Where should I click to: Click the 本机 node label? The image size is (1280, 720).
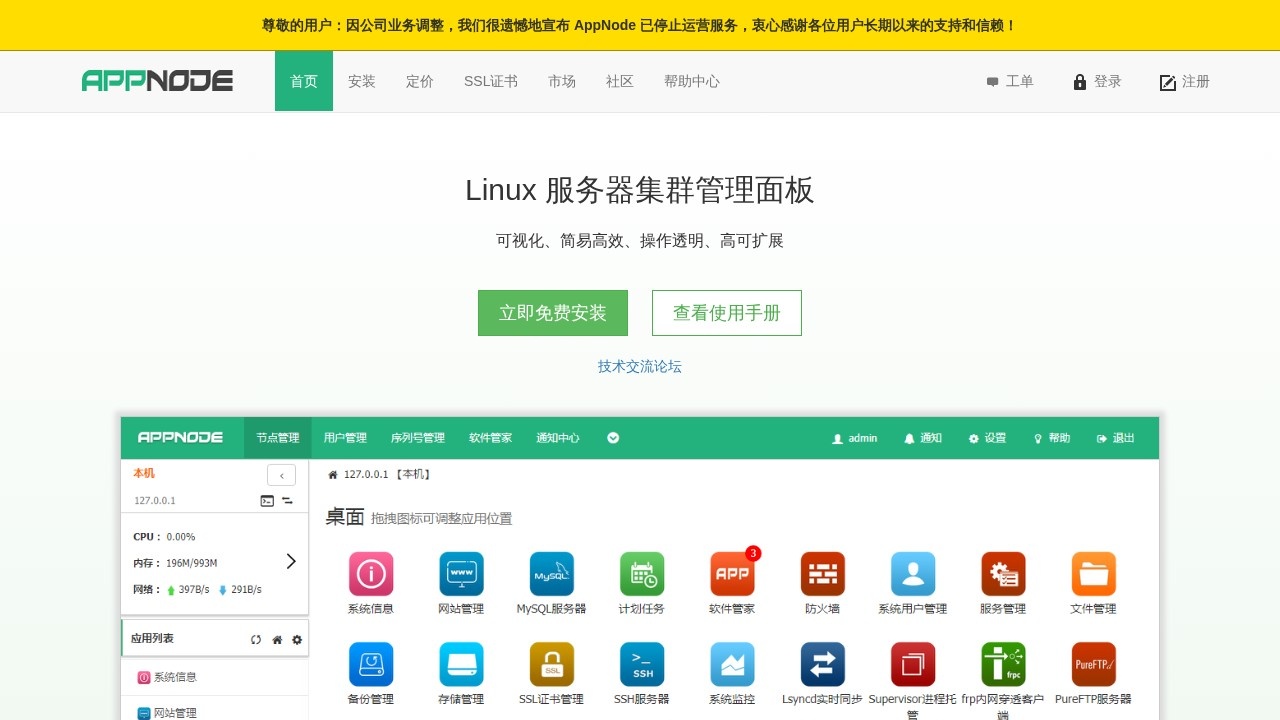click(144, 473)
